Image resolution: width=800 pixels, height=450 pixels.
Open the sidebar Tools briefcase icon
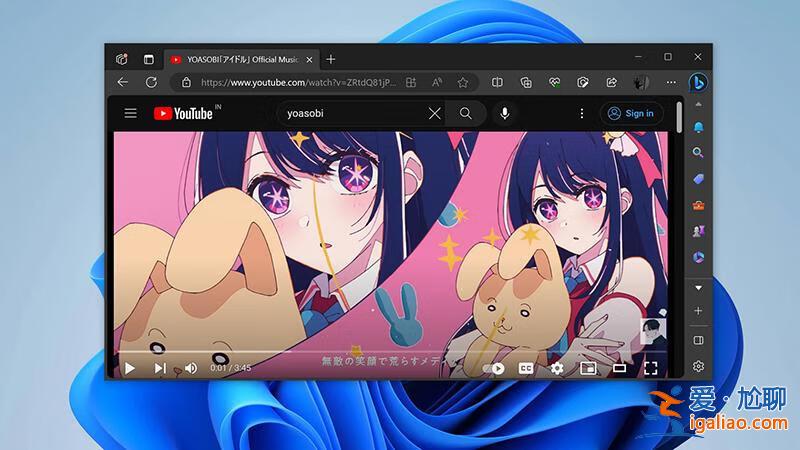pyautogui.click(x=698, y=205)
